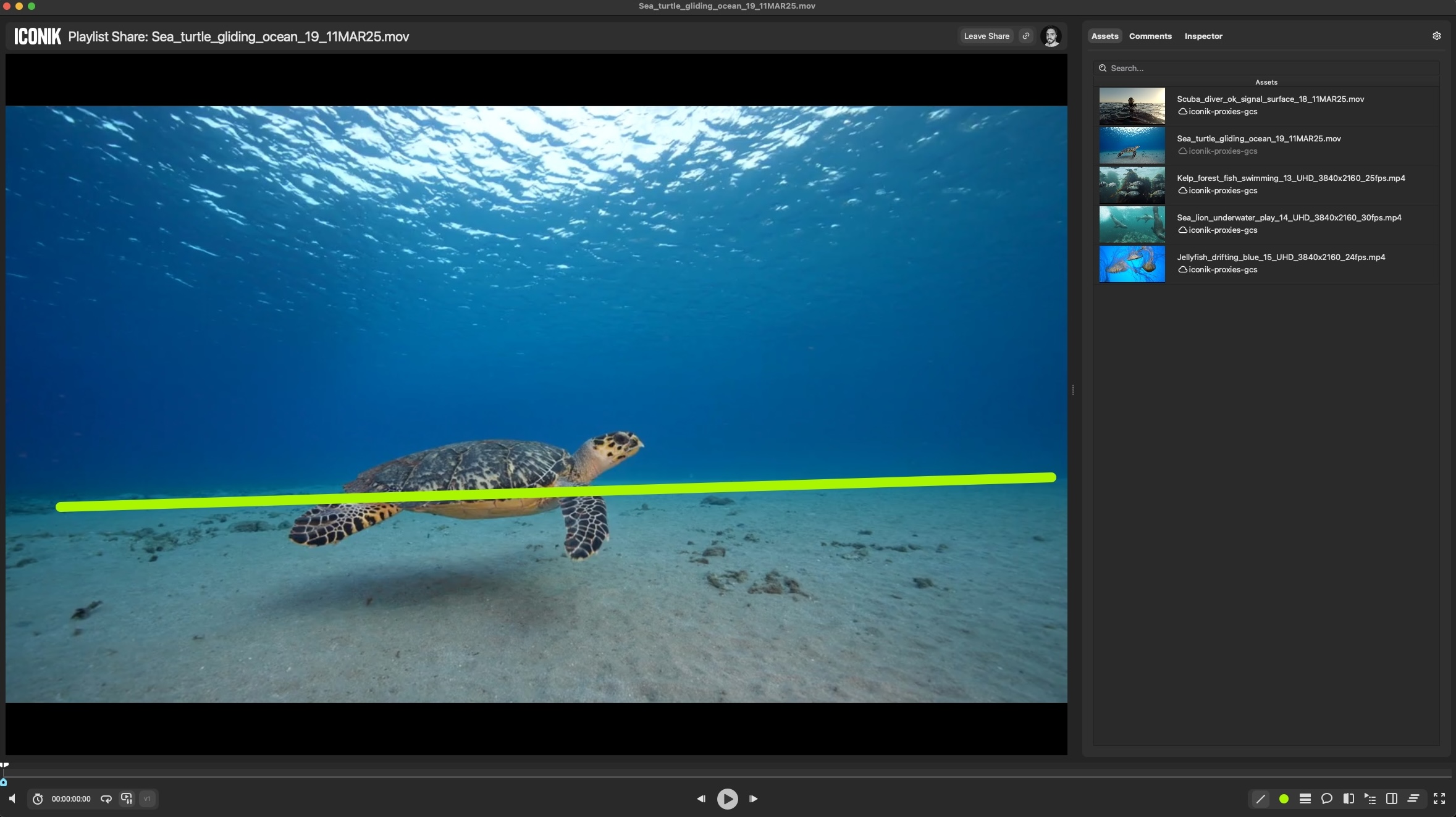Viewport: 1456px width, 817px height.
Task: Toggle loop playback
Action: 106,798
